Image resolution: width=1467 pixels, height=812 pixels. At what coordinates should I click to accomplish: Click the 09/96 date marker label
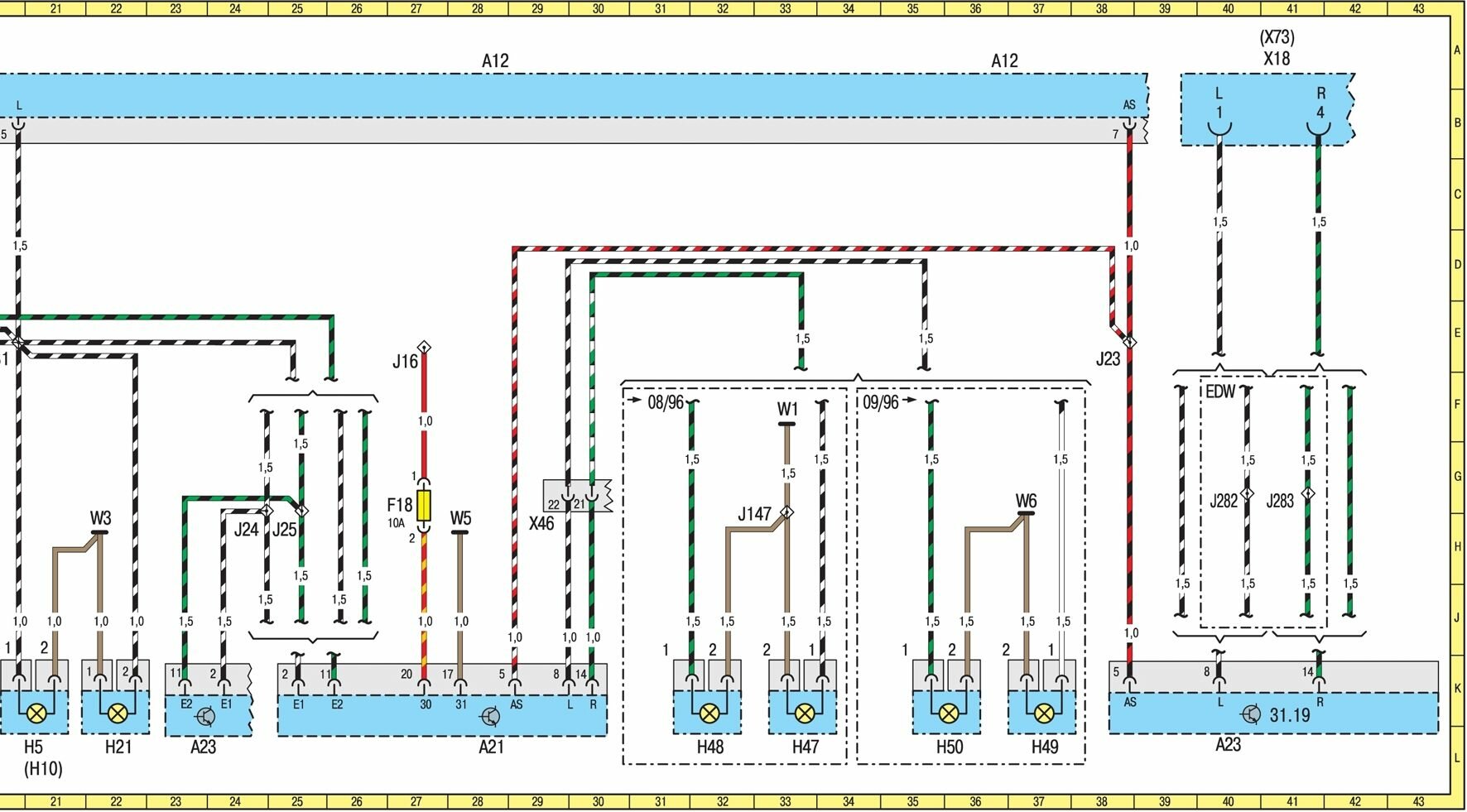pos(880,402)
